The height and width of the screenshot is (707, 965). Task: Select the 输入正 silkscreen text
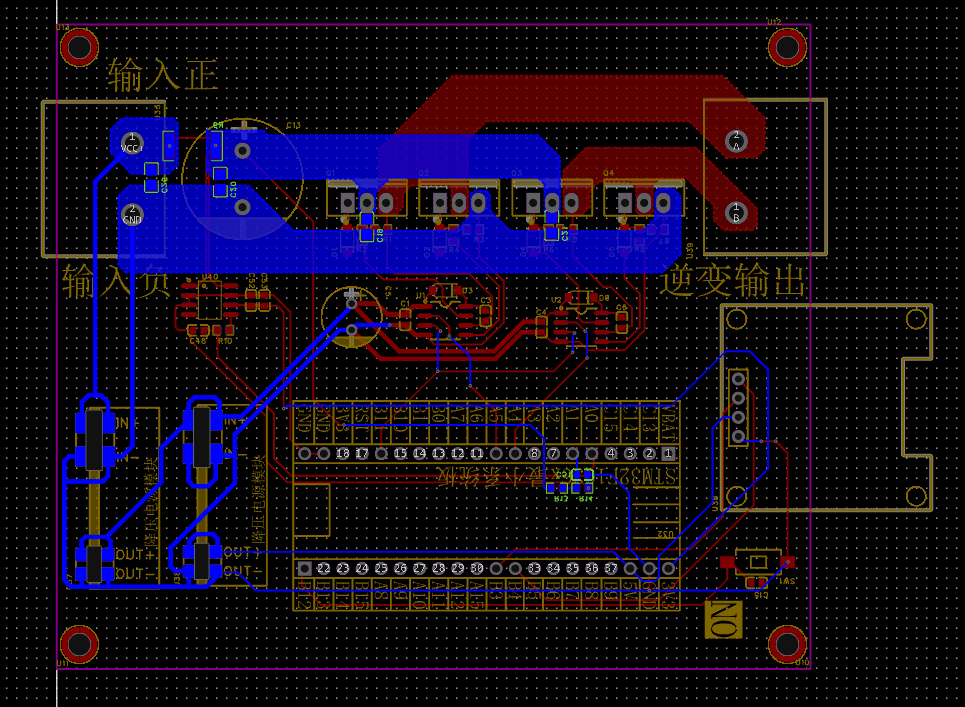(162, 76)
